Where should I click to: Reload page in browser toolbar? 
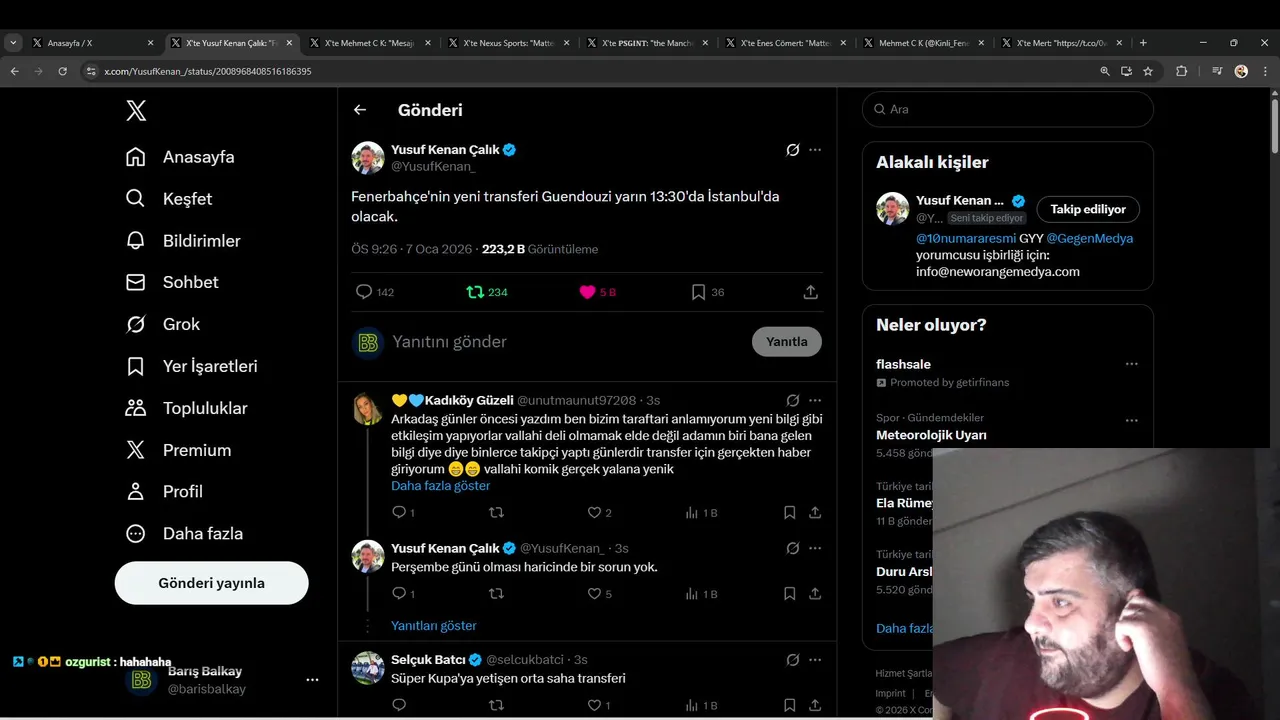[x=62, y=71]
